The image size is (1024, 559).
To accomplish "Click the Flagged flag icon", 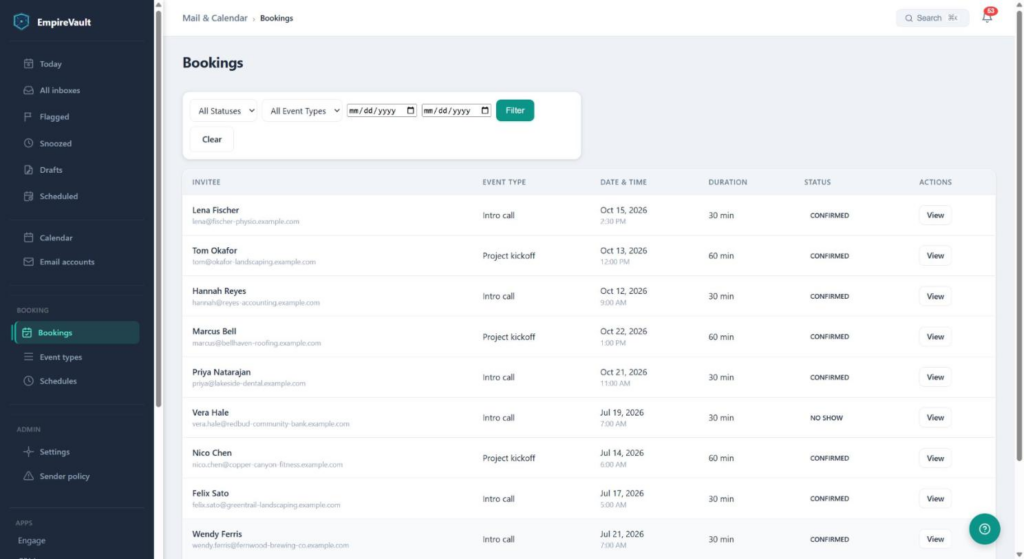I will pos(28,117).
